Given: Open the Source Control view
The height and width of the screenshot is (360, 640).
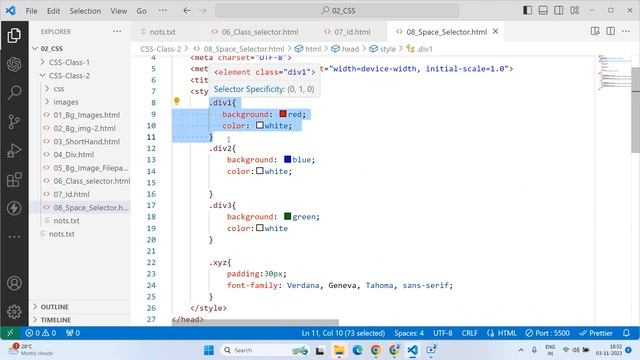Looking at the screenshot, I should 14,122.
